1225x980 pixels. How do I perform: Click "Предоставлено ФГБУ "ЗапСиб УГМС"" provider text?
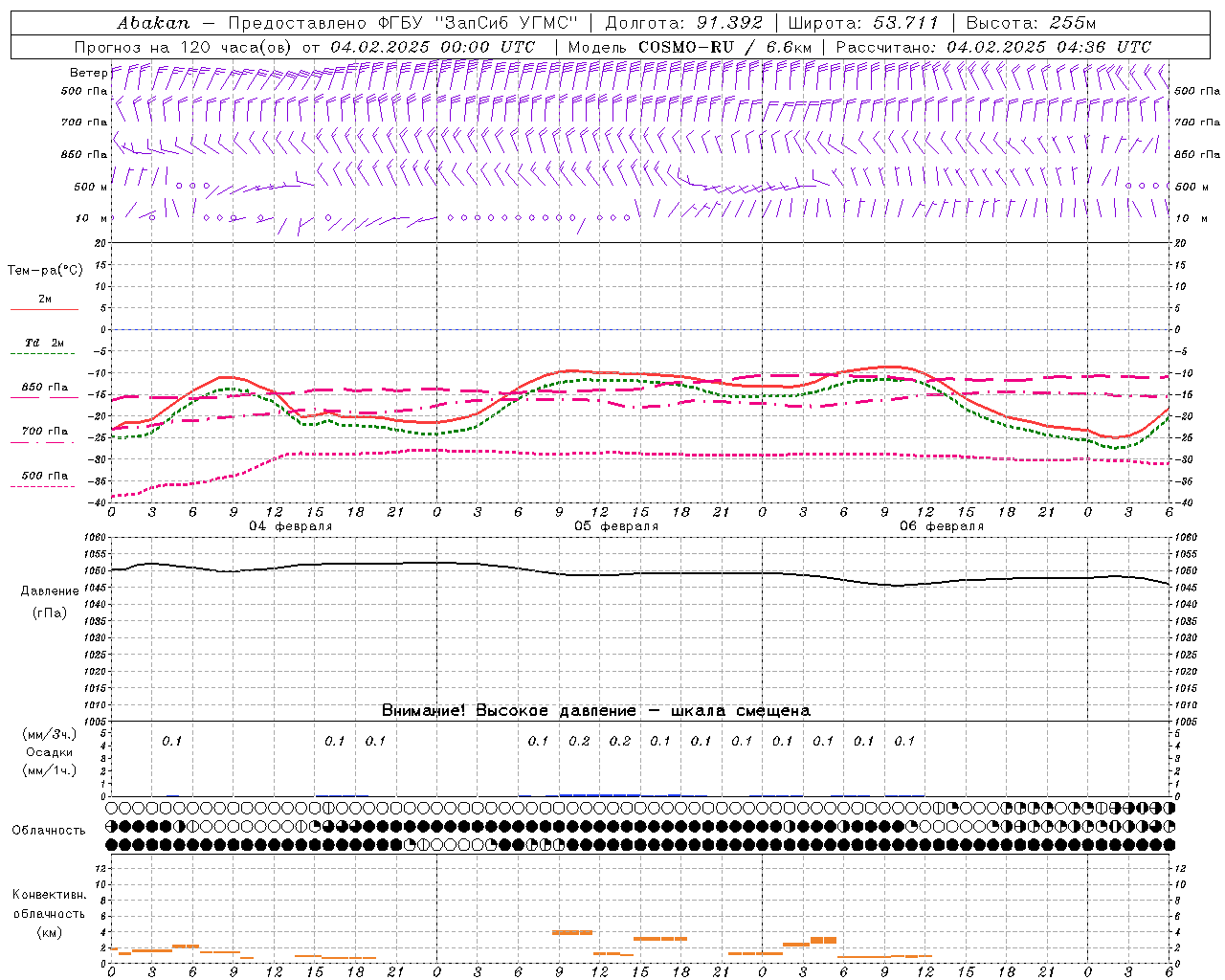point(403,22)
